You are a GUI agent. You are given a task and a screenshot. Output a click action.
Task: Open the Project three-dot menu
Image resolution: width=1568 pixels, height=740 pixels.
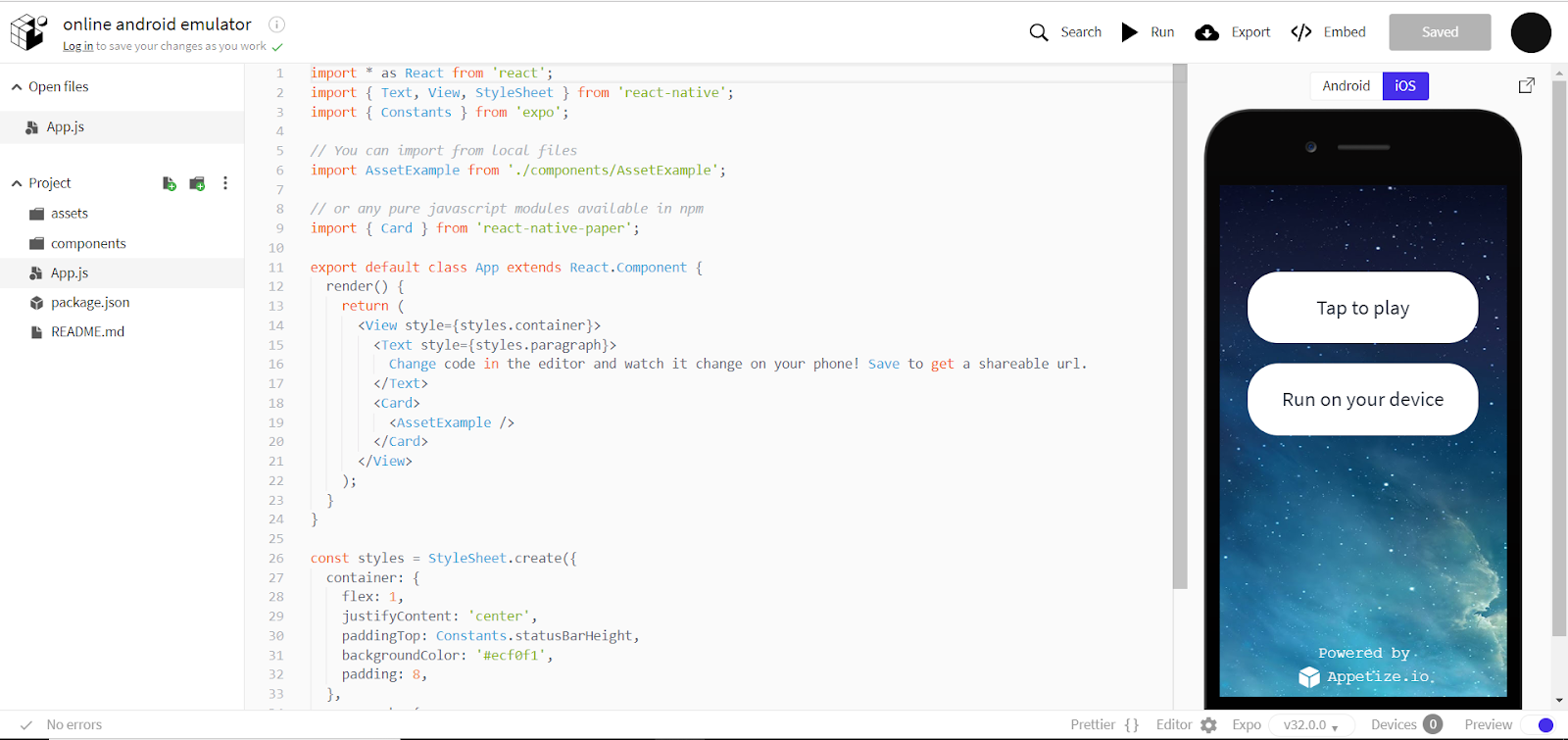pos(225,183)
